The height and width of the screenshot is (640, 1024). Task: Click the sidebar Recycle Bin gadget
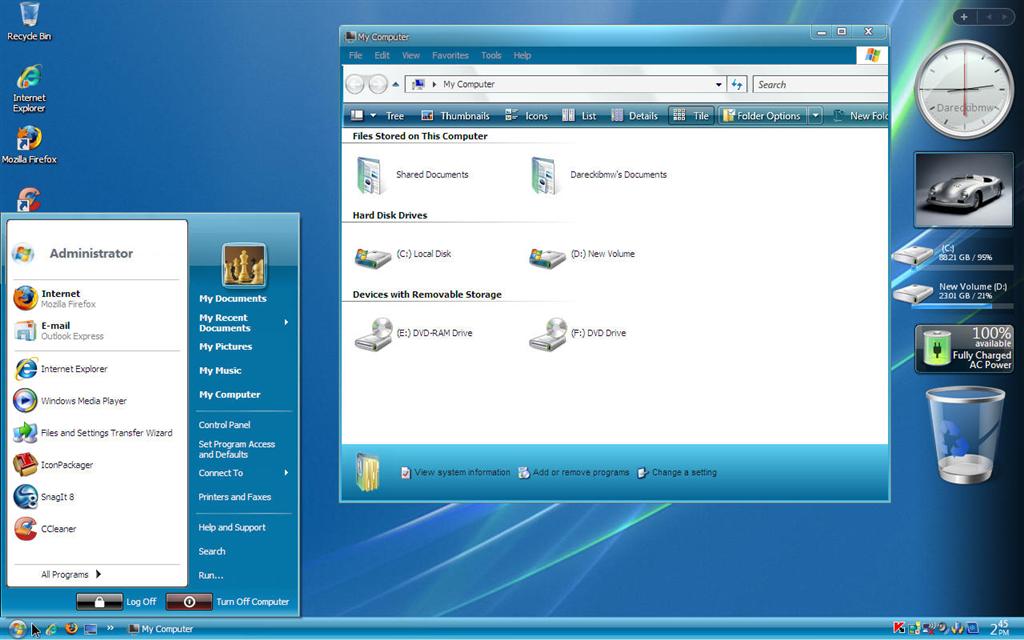tap(965, 434)
